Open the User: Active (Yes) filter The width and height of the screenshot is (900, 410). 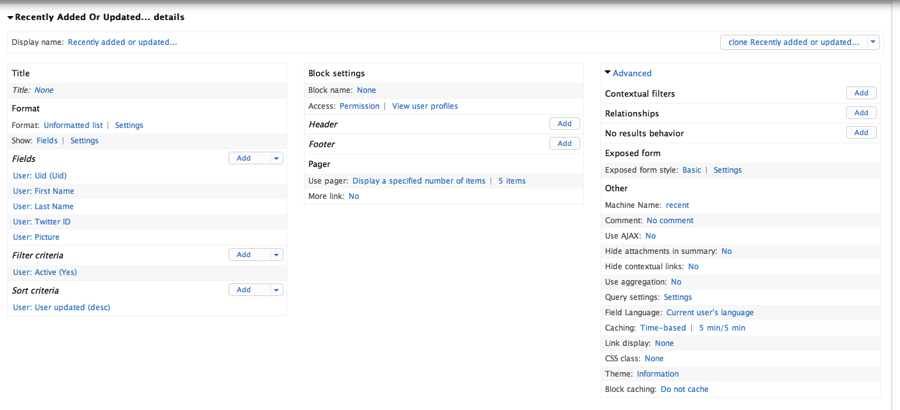point(45,272)
